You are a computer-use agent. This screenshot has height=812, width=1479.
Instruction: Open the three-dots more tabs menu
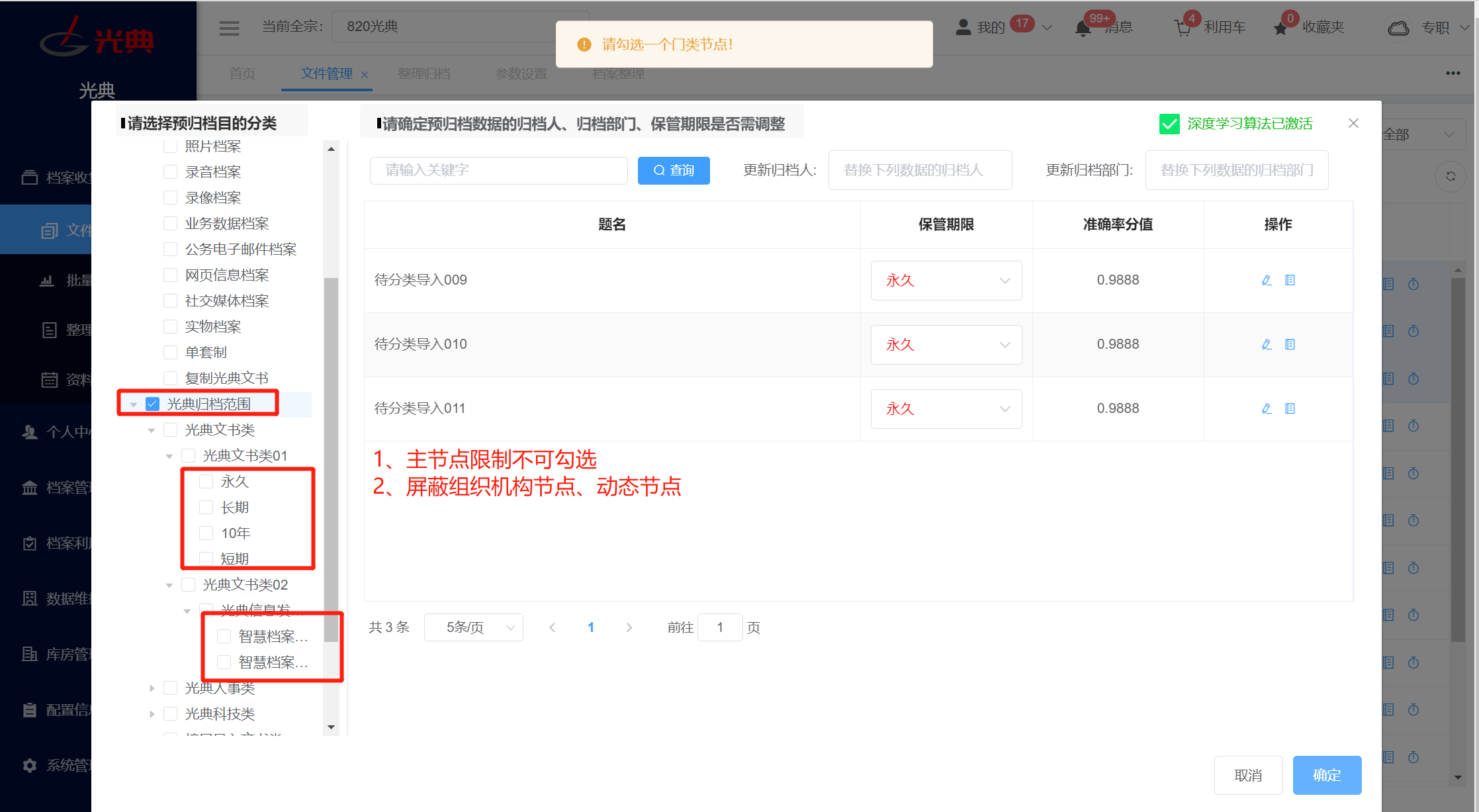[x=1453, y=73]
